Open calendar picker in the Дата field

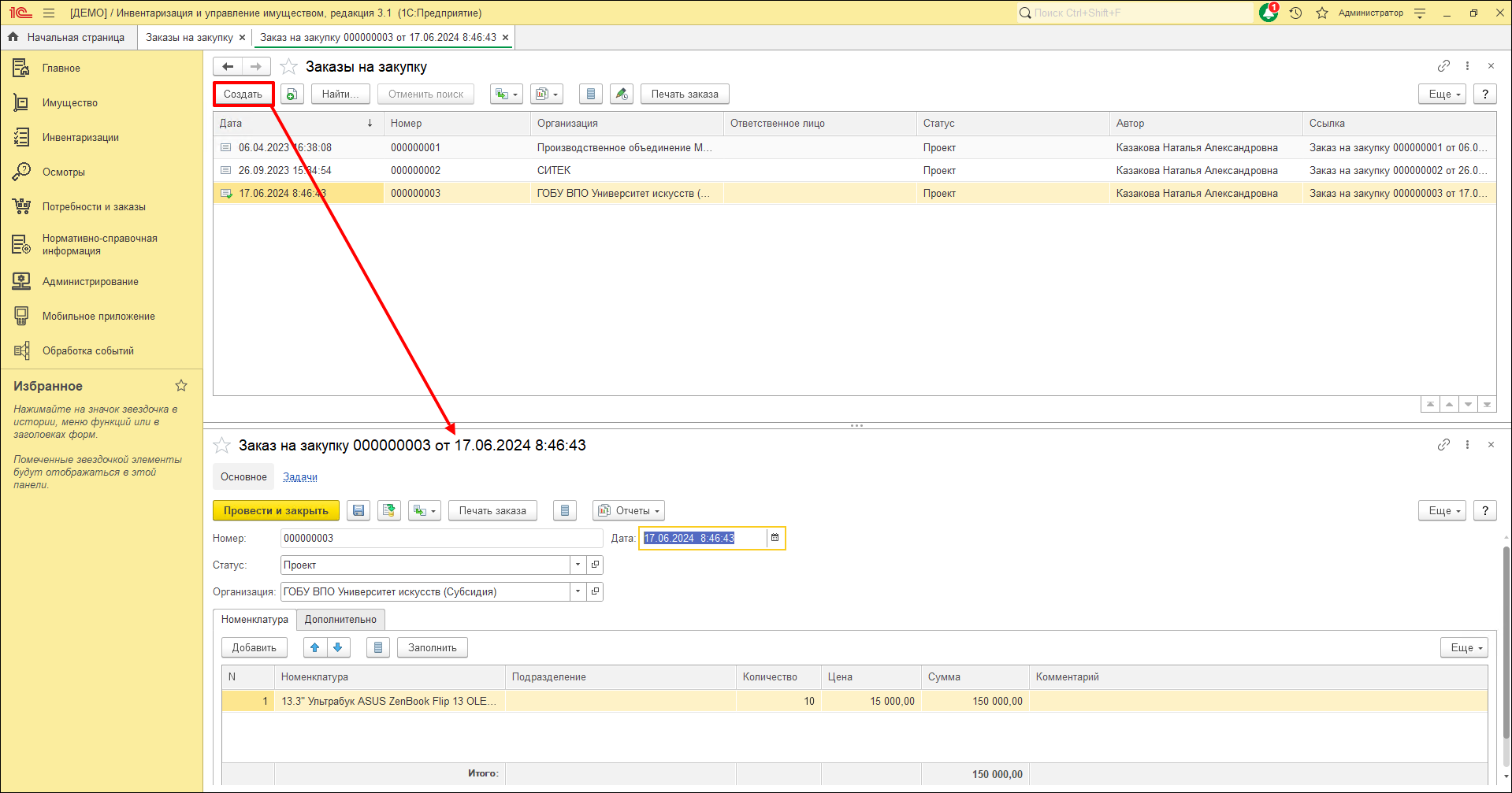click(x=775, y=538)
